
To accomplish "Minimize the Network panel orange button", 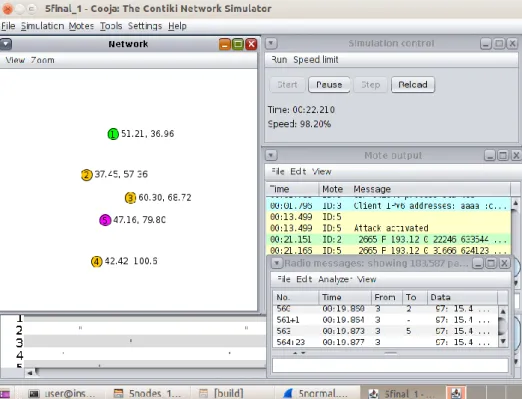I will click(225, 44).
